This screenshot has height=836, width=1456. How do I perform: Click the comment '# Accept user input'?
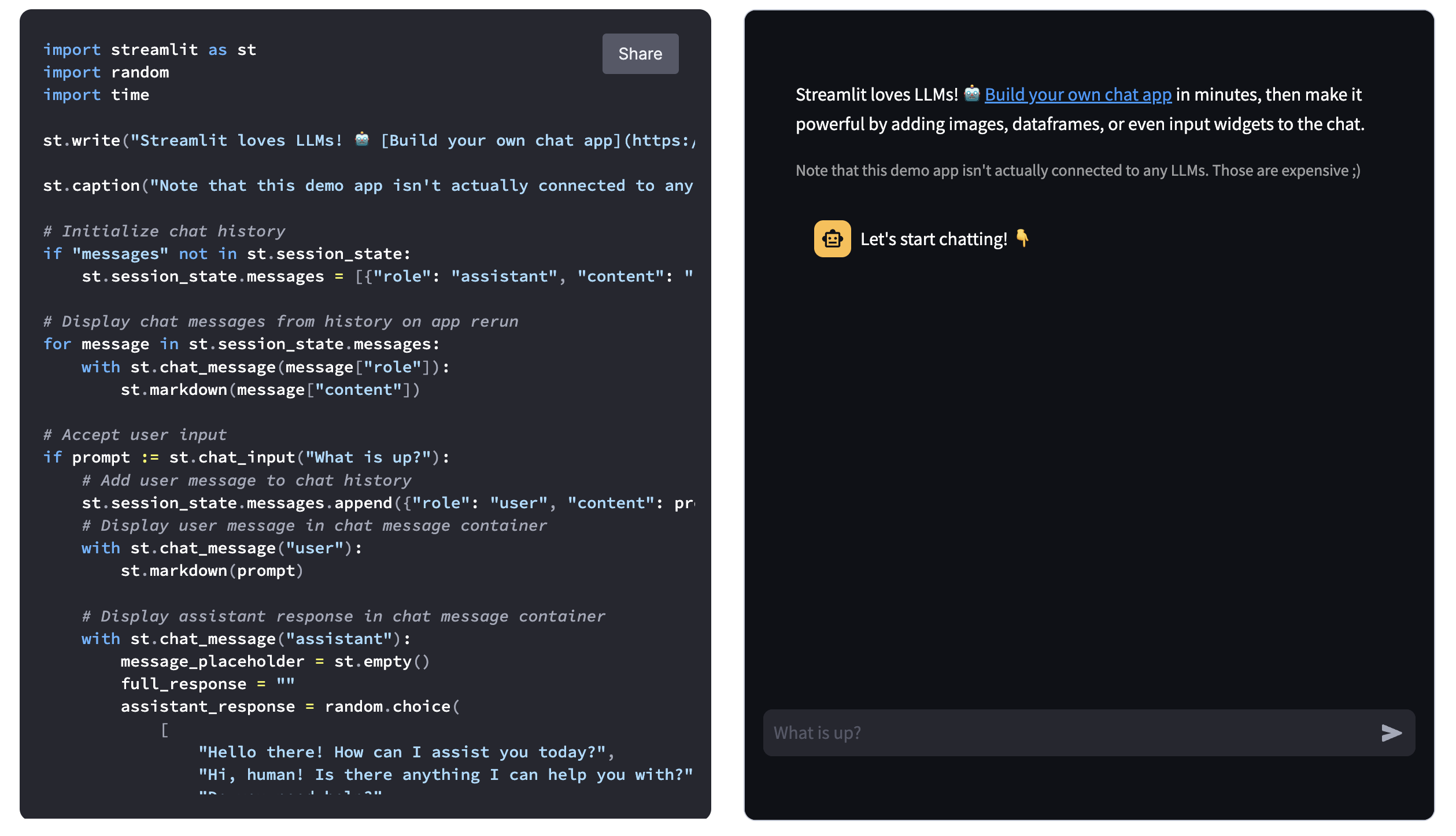[x=135, y=435]
